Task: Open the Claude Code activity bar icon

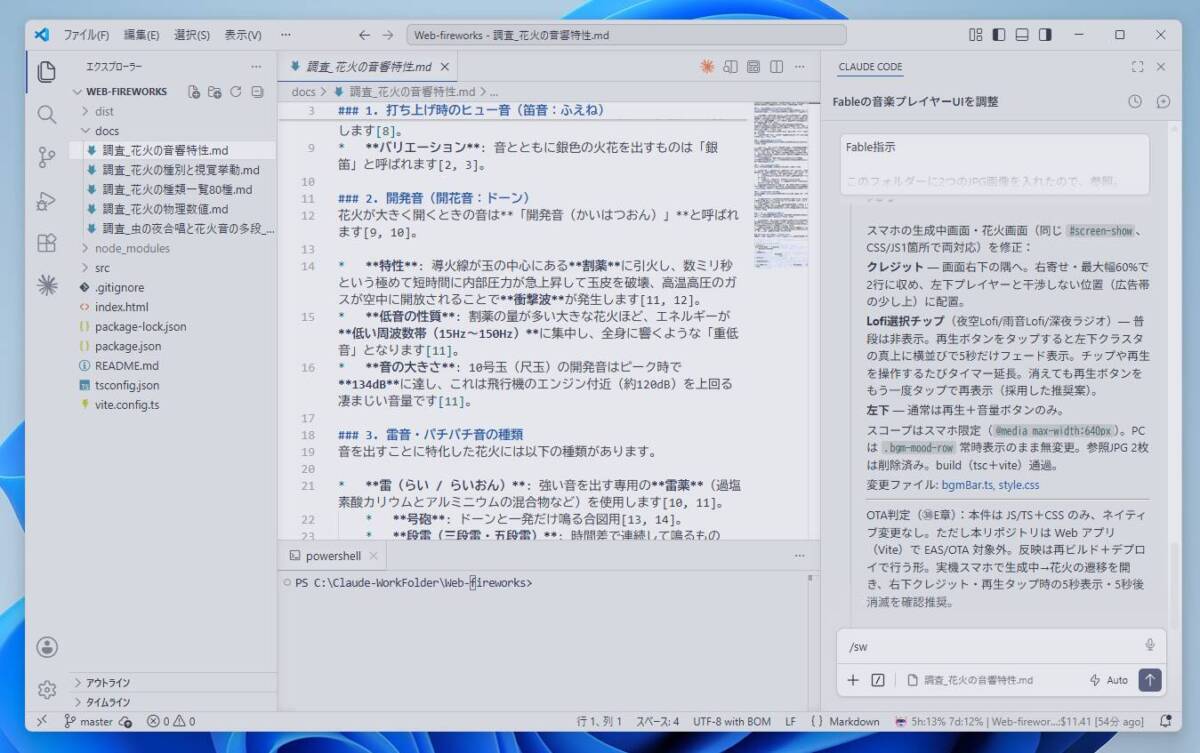Action: (x=46, y=286)
